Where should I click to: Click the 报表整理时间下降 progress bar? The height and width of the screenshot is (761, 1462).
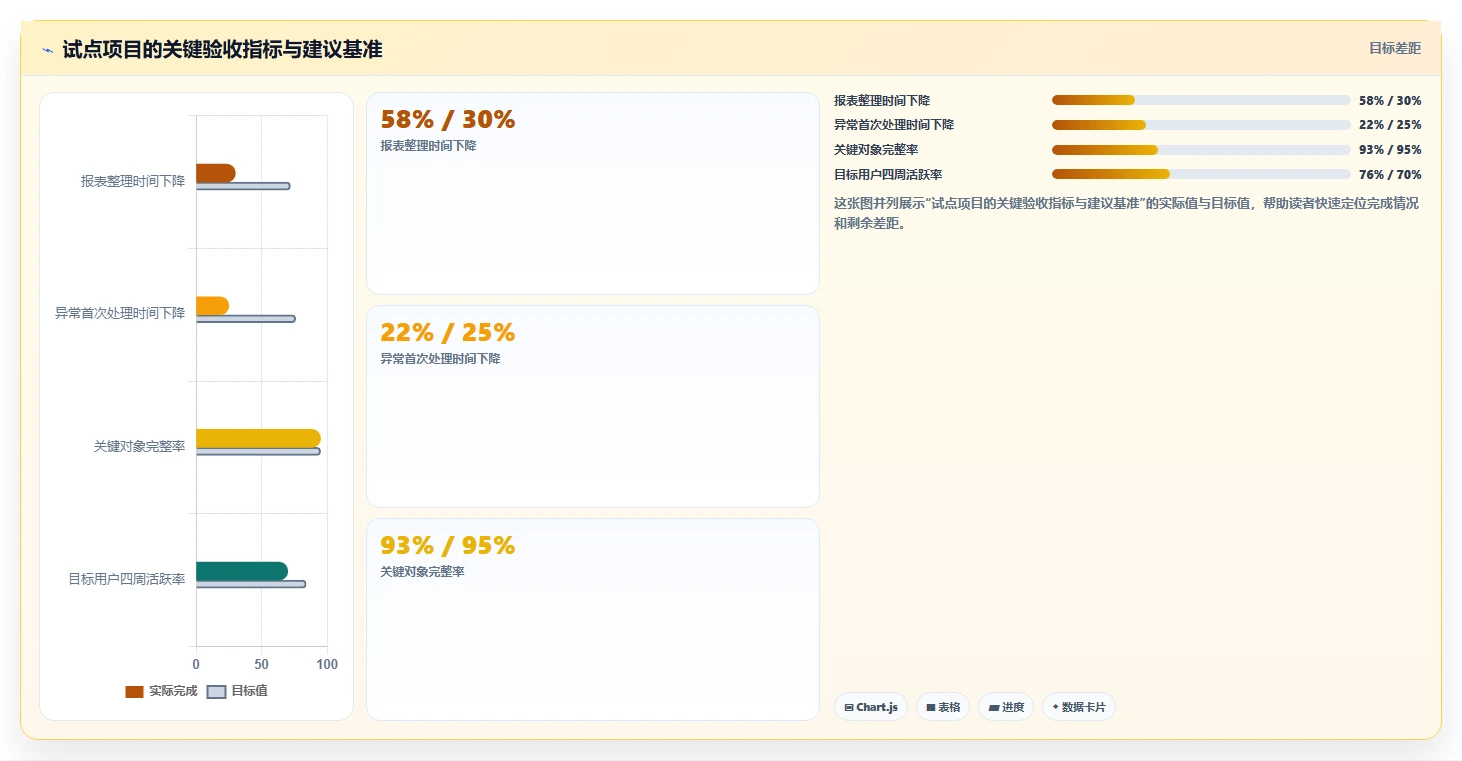point(1201,100)
